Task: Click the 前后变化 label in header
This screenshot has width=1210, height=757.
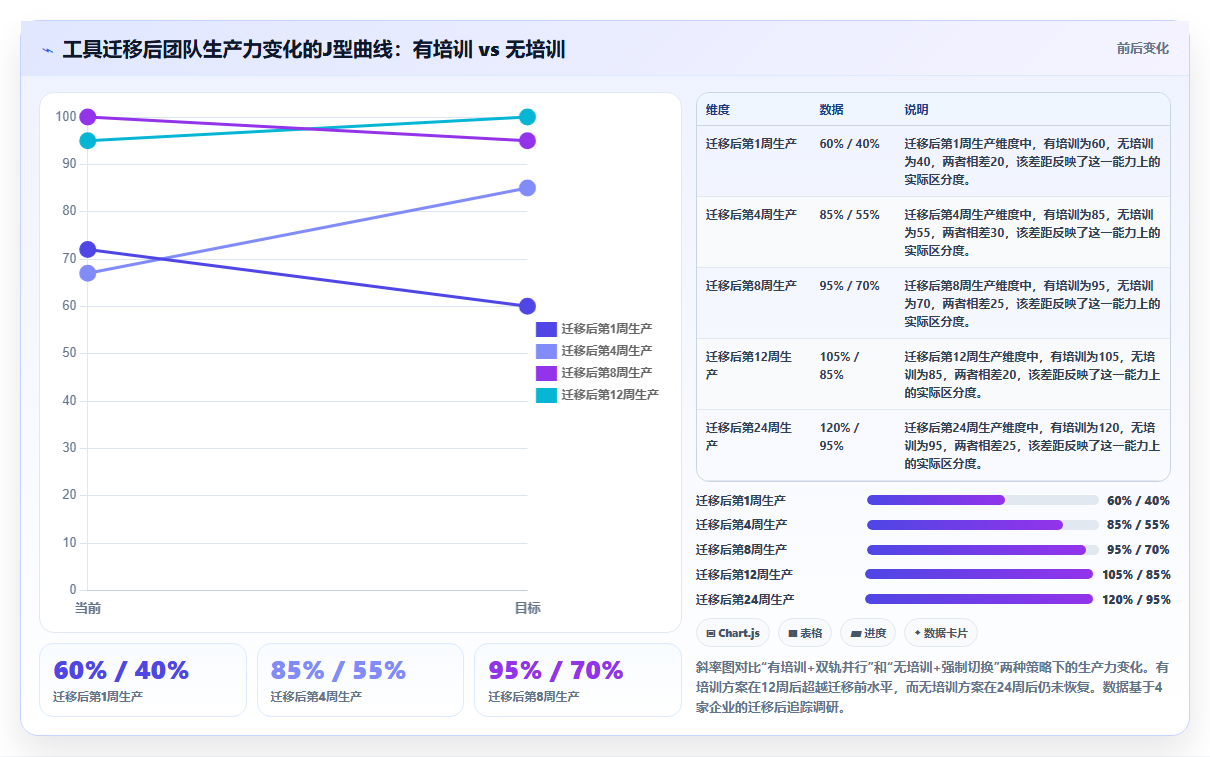Action: pyautogui.click(x=1142, y=48)
